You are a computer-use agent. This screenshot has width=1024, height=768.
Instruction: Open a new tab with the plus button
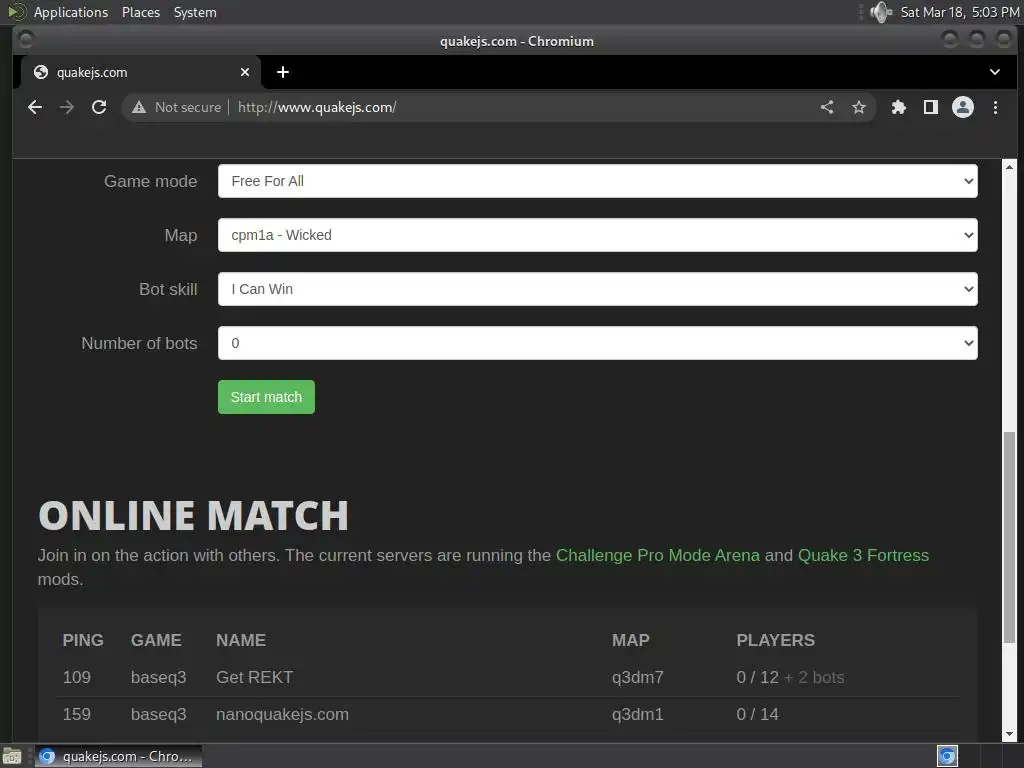pyautogui.click(x=283, y=72)
